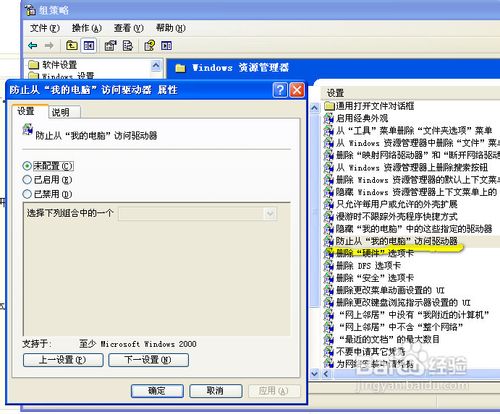Select 从“工具”菜单删除“文件夹选项”菜单 policy
Viewport: 500px width, 414px height.
click(414, 130)
